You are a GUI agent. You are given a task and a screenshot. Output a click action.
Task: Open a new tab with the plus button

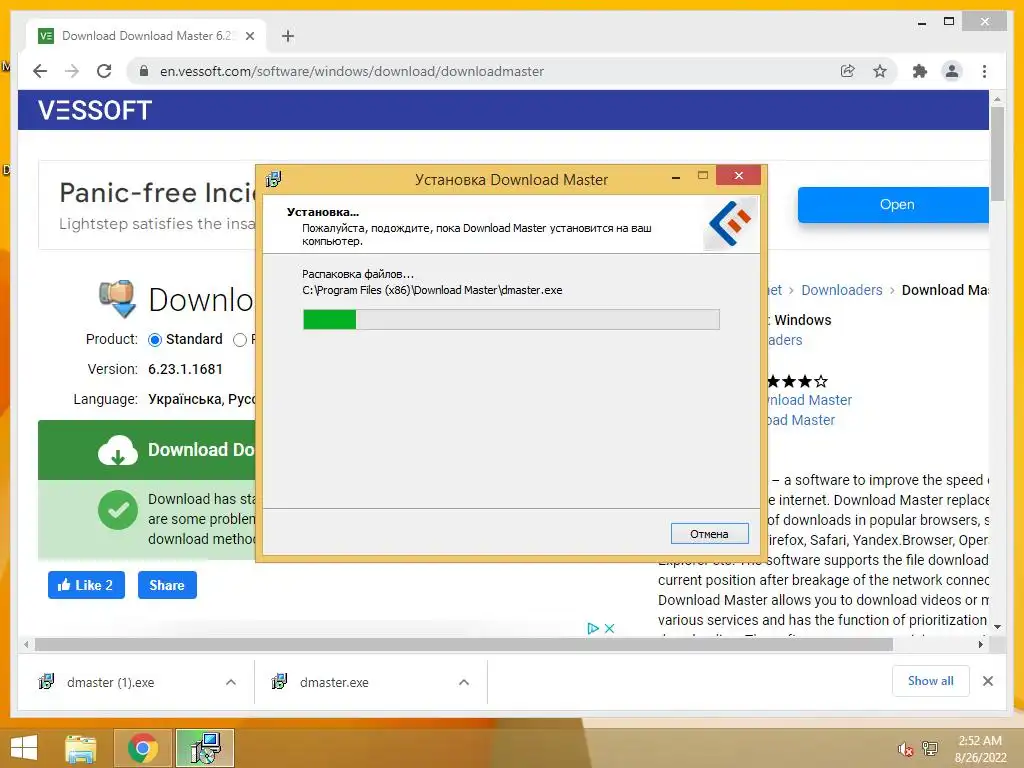coord(288,36)
